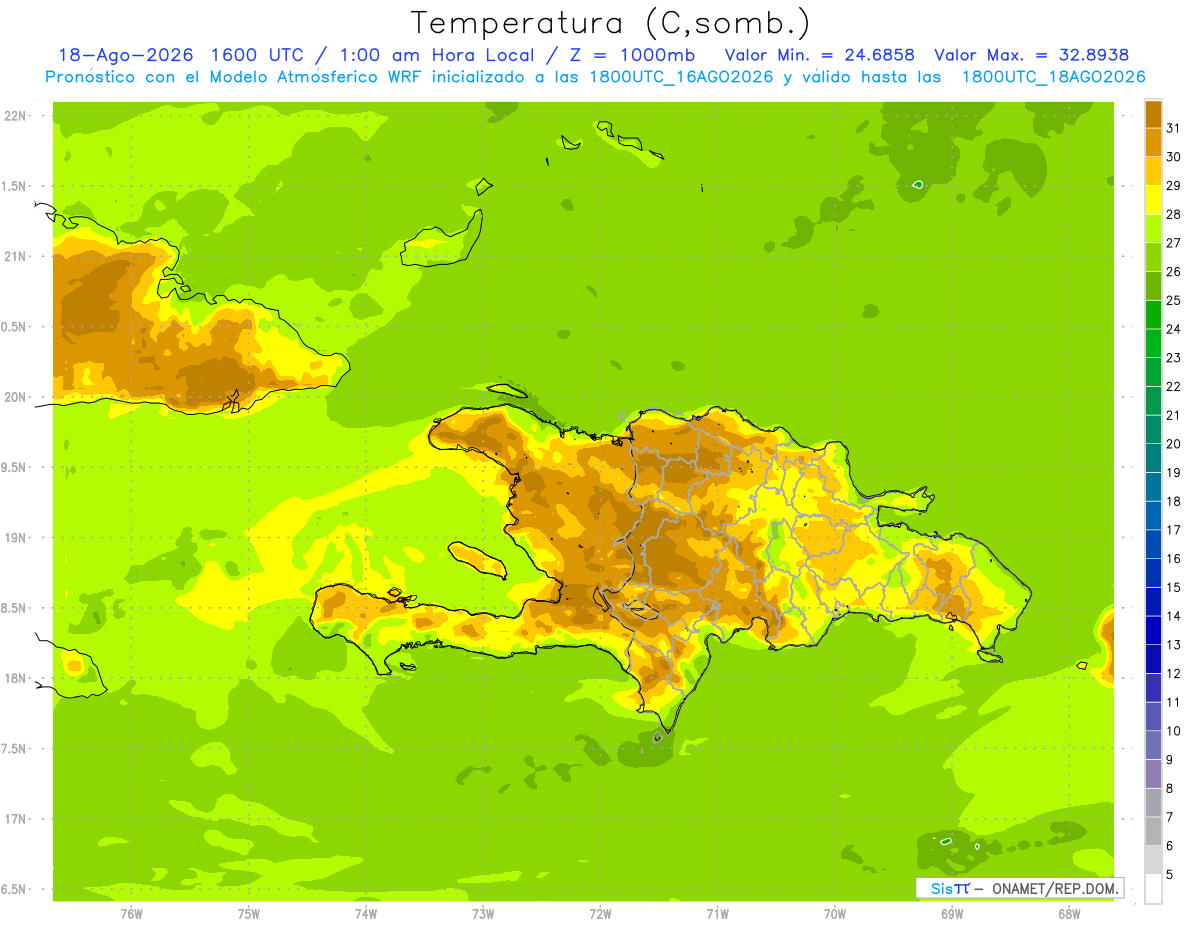Click the yellow colorbar swatch between 28 and 29
Image resolution: width=1200 pixels, height=927 pixels.
point(1153,200)
